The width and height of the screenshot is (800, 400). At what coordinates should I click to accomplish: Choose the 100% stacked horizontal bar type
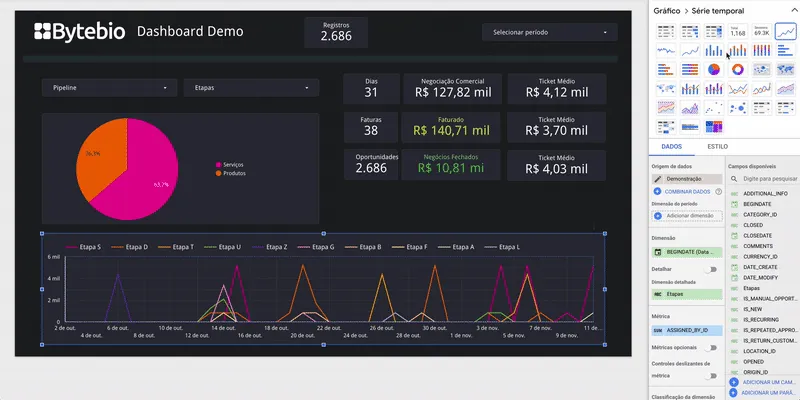(690, 69)
